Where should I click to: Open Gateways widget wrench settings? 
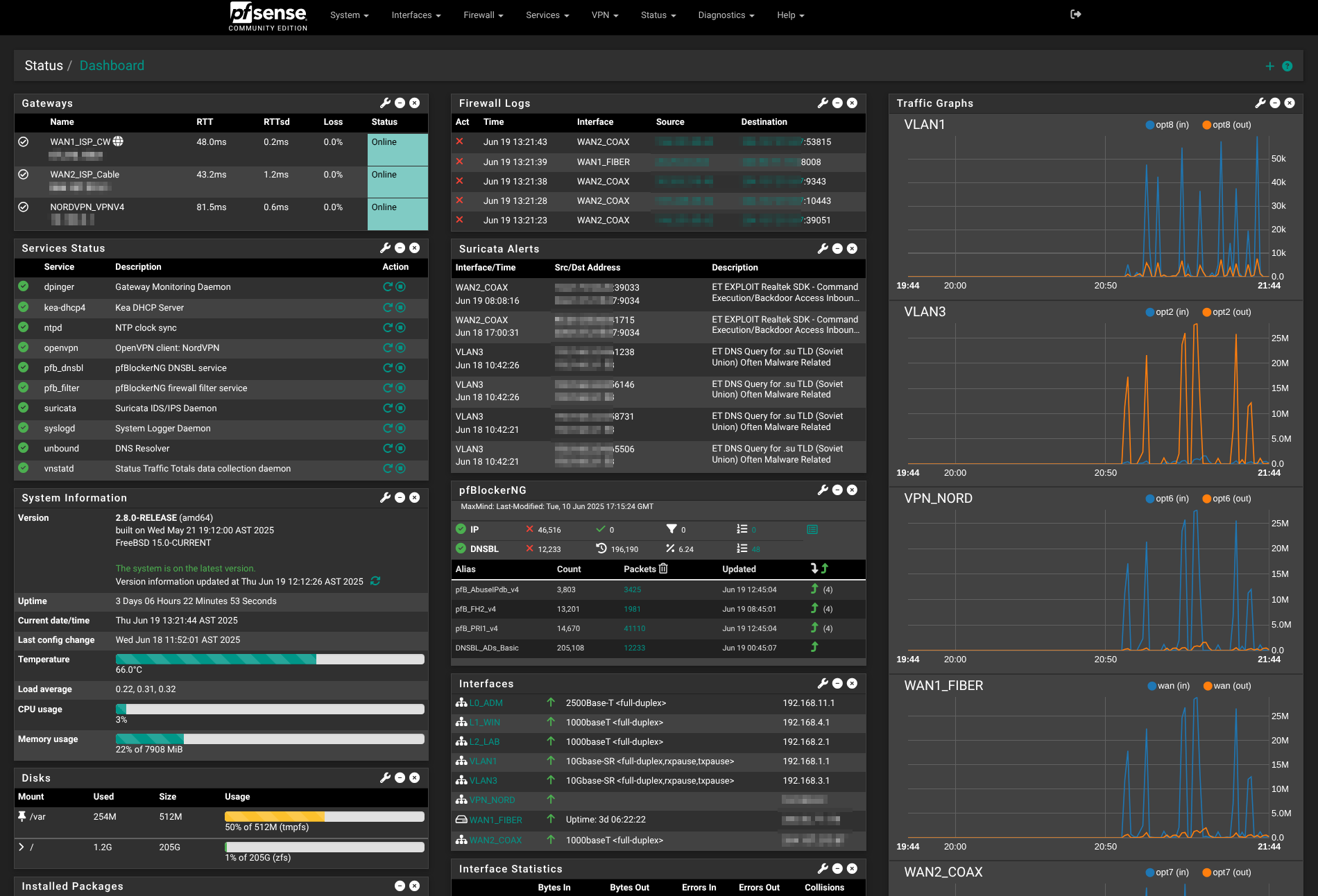(386, 103)
